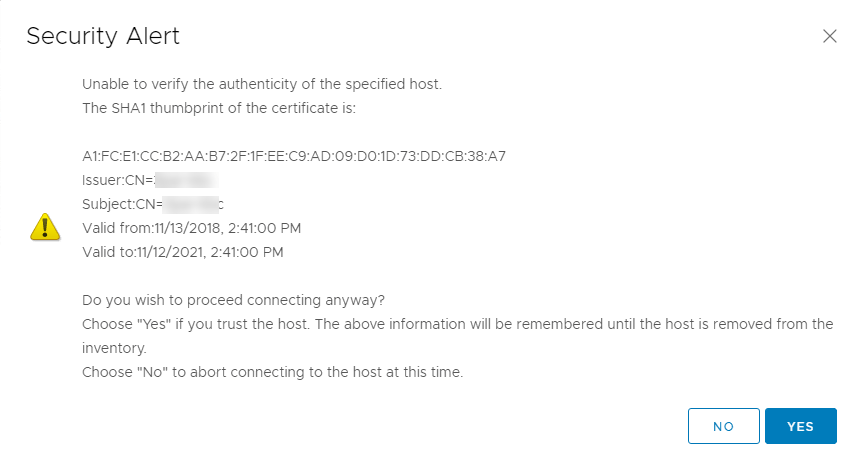The width and height of the screenshot is (859, 466).
Task: Click the yellow warning triangle icon
Action: 45,227
